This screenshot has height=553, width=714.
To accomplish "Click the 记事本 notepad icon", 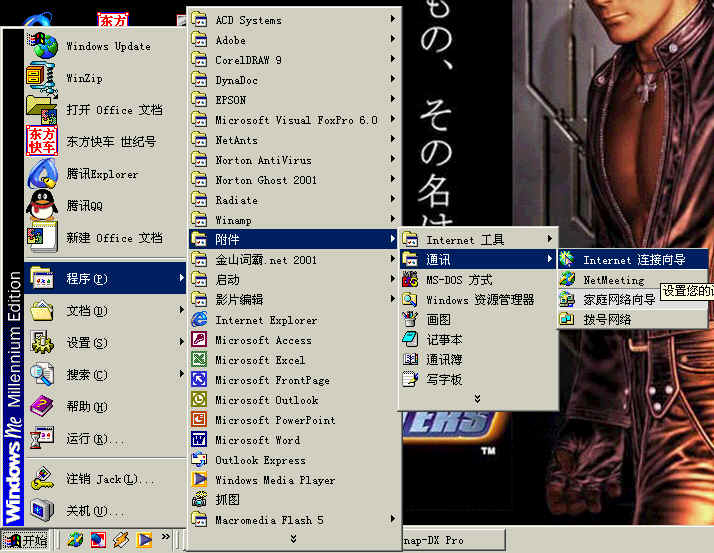I will (410, 339).
